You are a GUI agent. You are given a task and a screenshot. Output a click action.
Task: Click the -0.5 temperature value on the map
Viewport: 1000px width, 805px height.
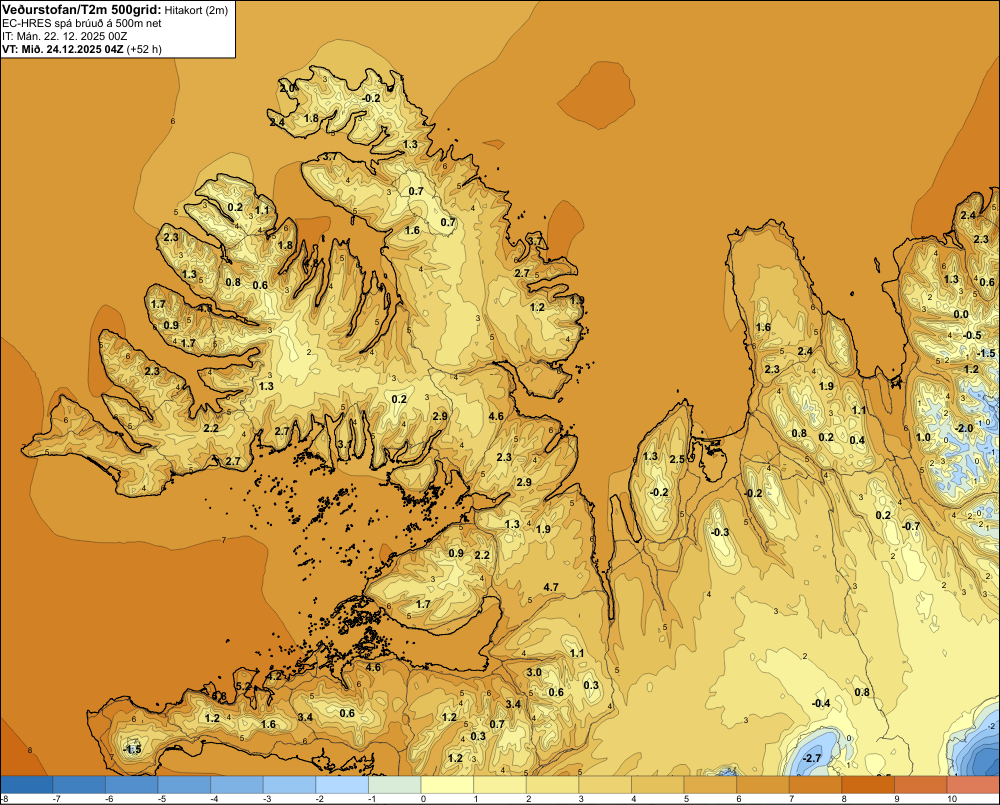tap(972, 336)
